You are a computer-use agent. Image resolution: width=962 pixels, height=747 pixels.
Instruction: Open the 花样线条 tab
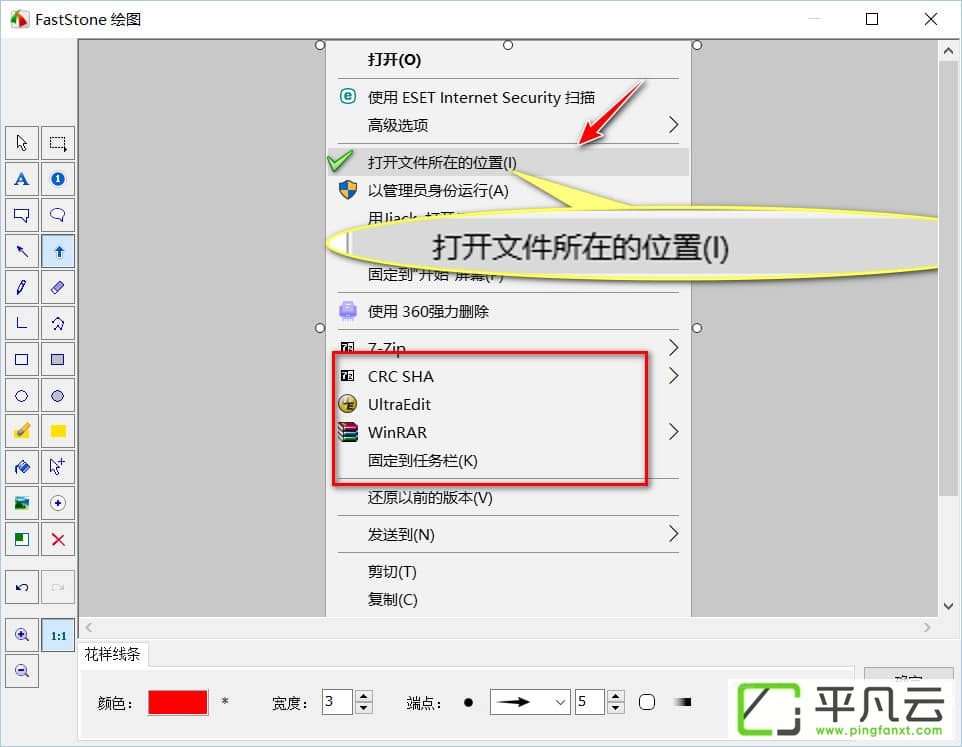pyautogui.click(x=112, y=654)
